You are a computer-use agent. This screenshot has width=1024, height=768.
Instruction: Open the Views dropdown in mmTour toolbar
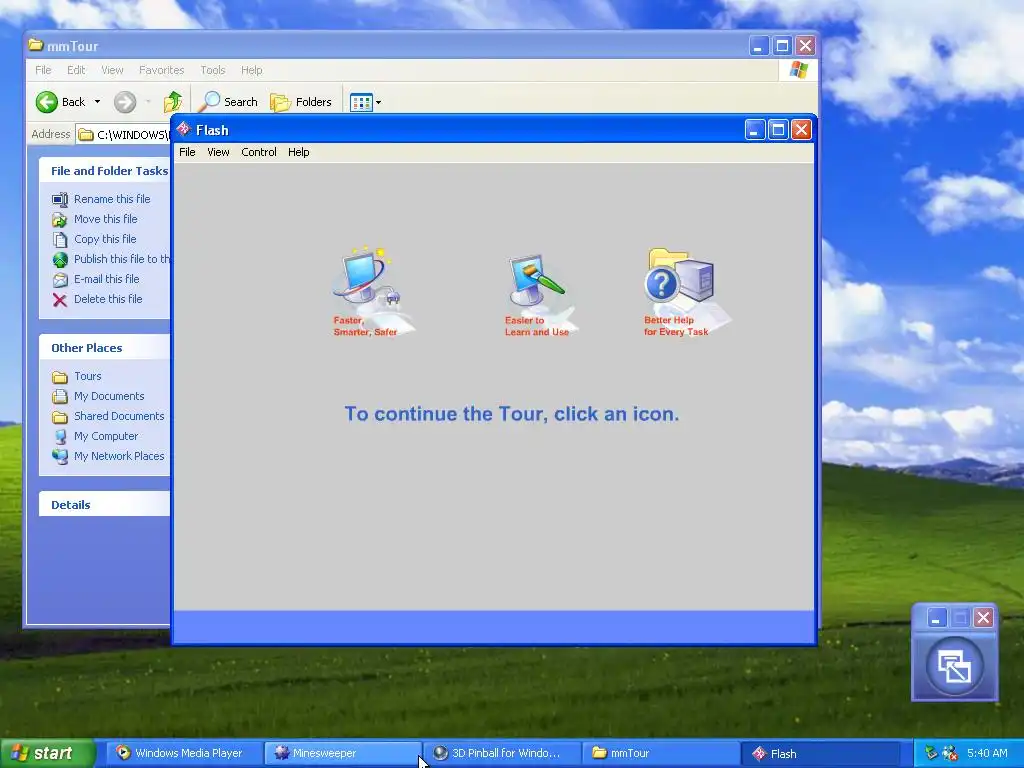coord(365,102)
